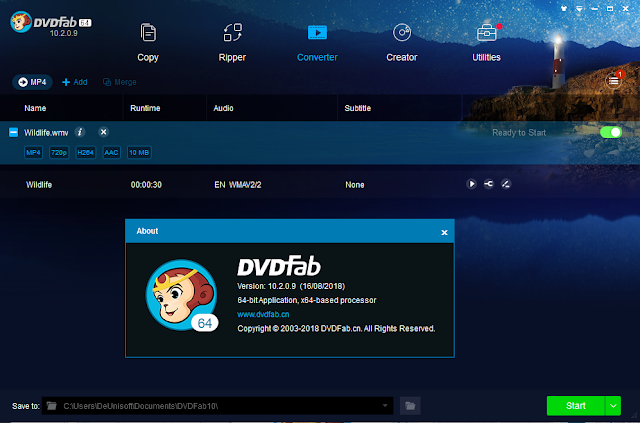The height and width of the screenshot is (423, 640).
Task: Click the AAC audio tag
Action: (111, 152)
